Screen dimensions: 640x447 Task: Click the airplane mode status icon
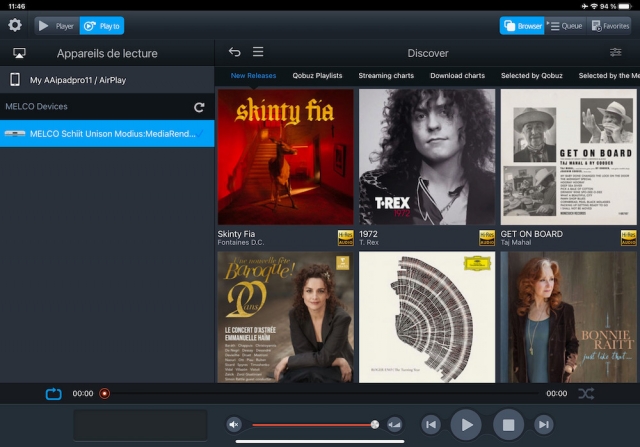pyautogui.click(x=585, y=6)
